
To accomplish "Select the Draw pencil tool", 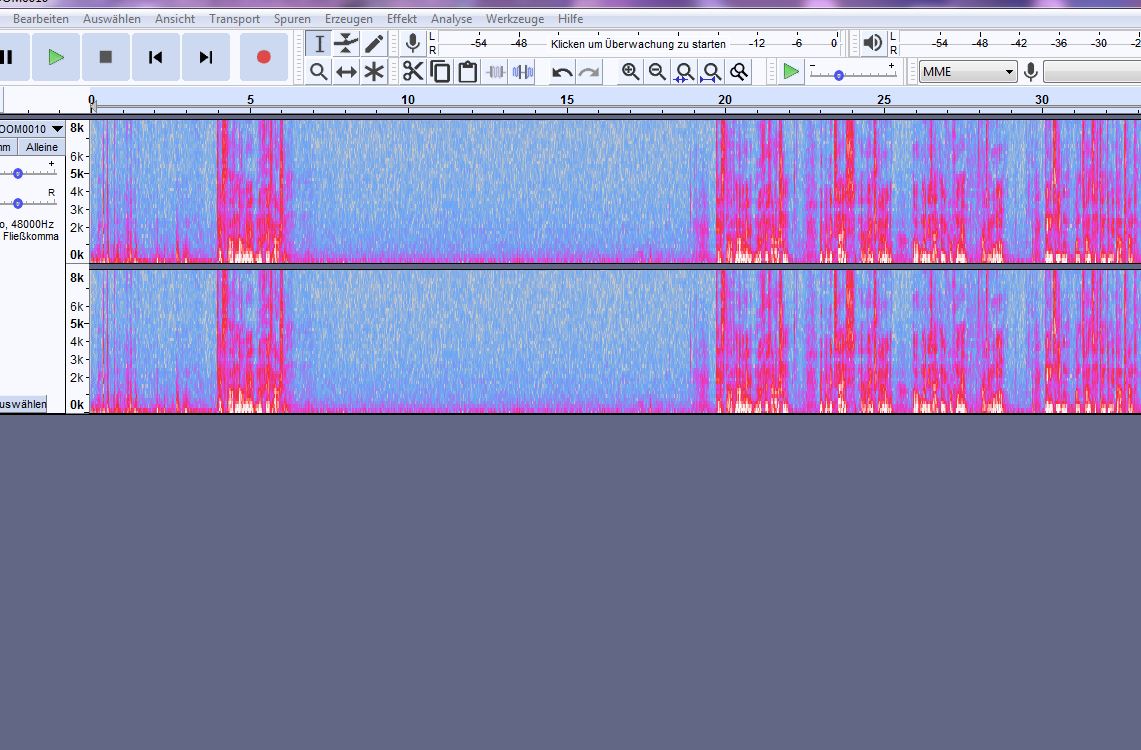I will 373,44.
